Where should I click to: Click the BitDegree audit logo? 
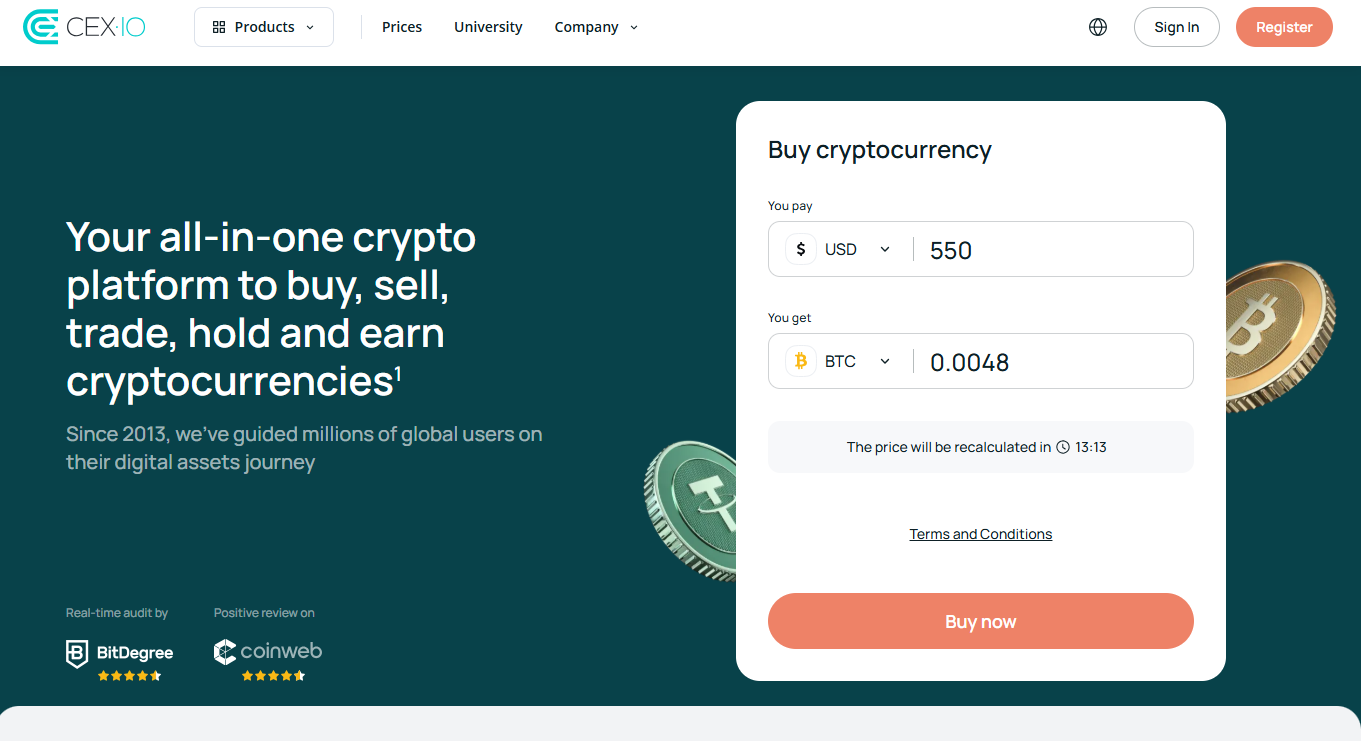[x=118, y=651]
